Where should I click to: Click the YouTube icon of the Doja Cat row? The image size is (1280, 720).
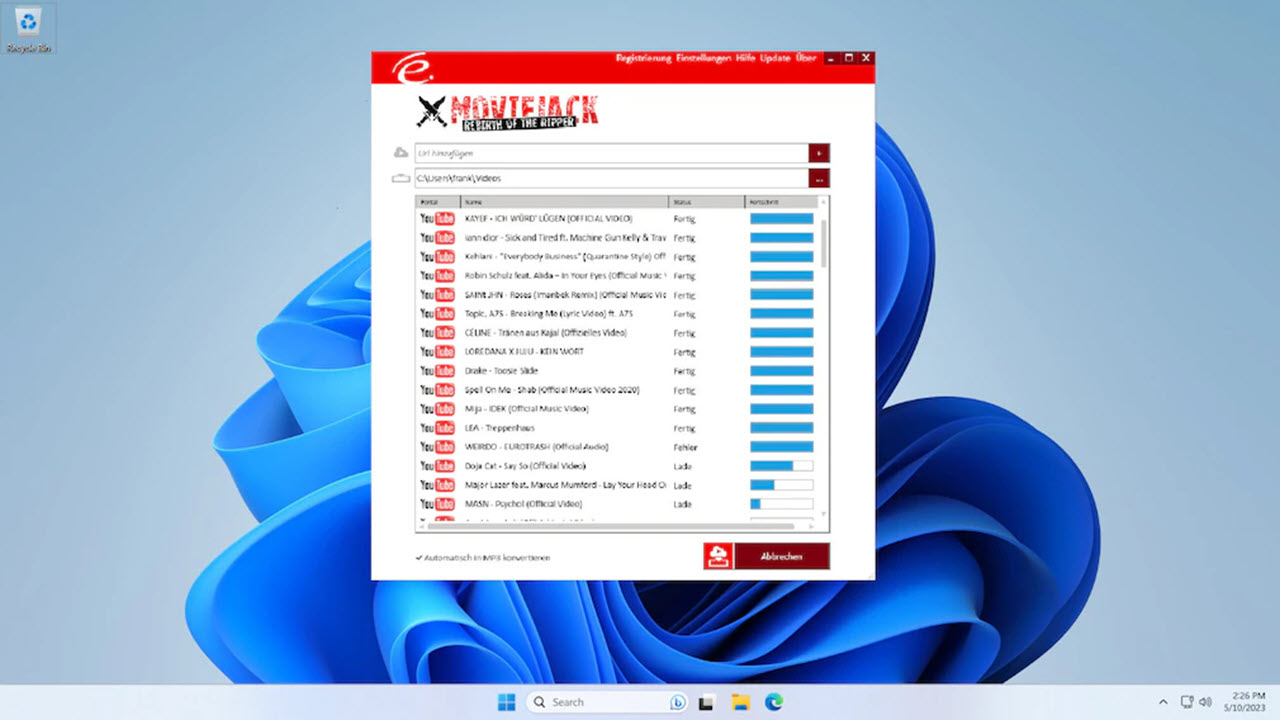click(437, 466)
